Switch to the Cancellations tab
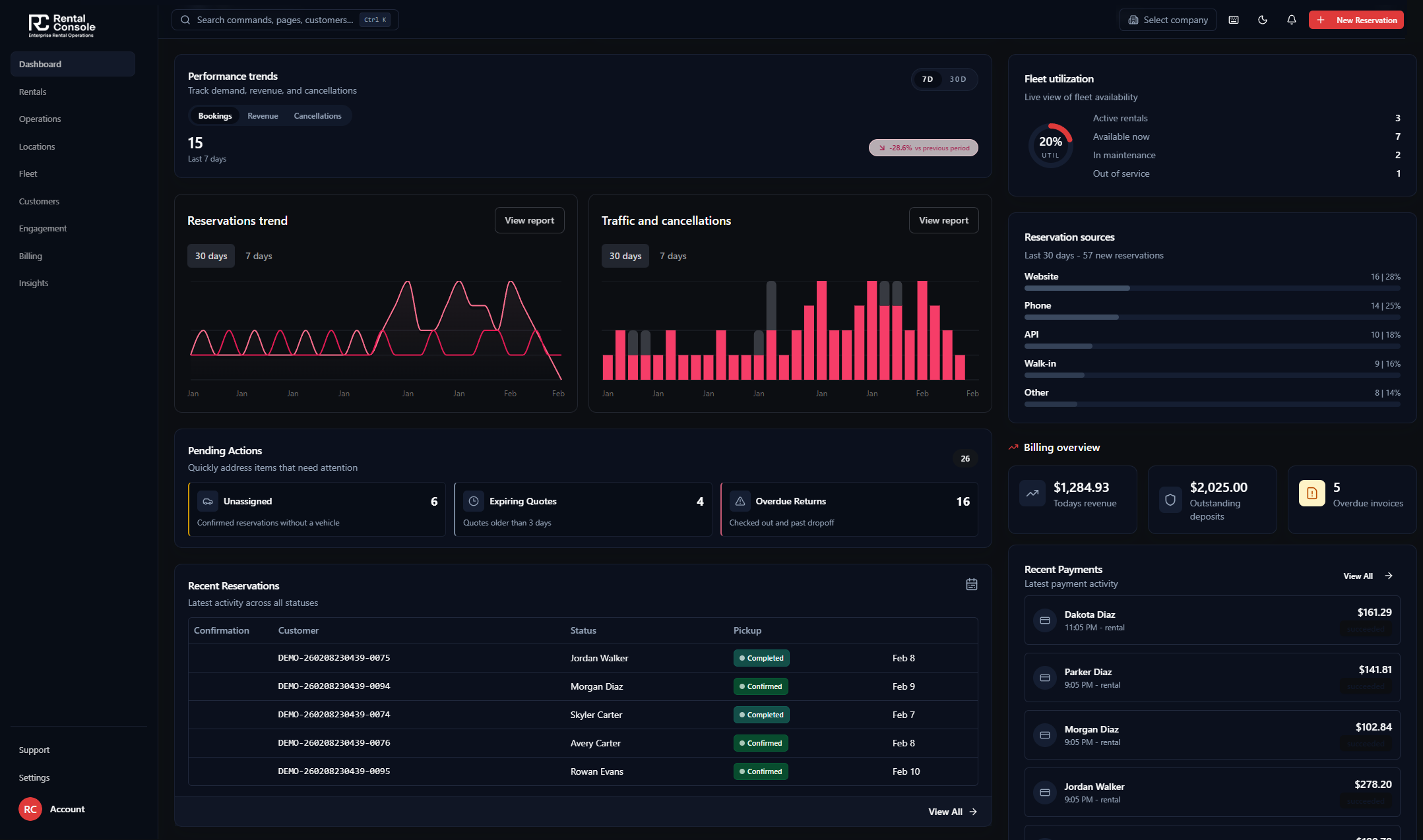1423x840 pixels. [x=317, y=115]
